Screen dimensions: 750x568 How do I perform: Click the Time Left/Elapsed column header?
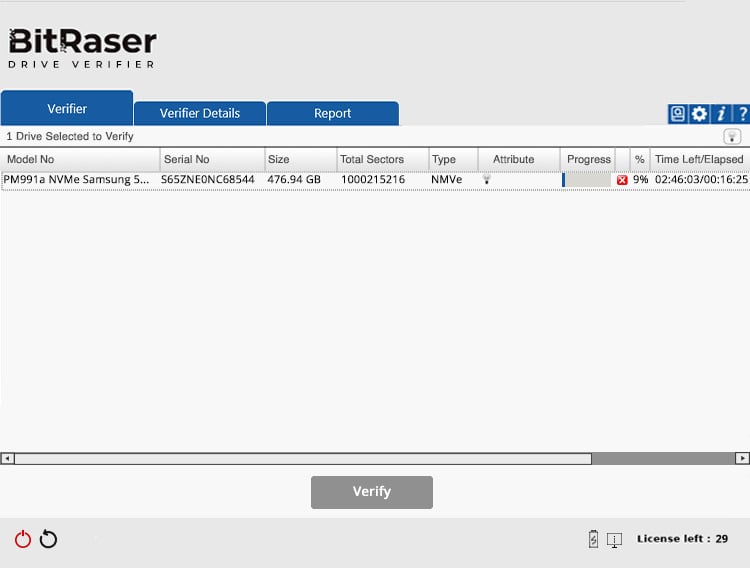tap(700, 159)
